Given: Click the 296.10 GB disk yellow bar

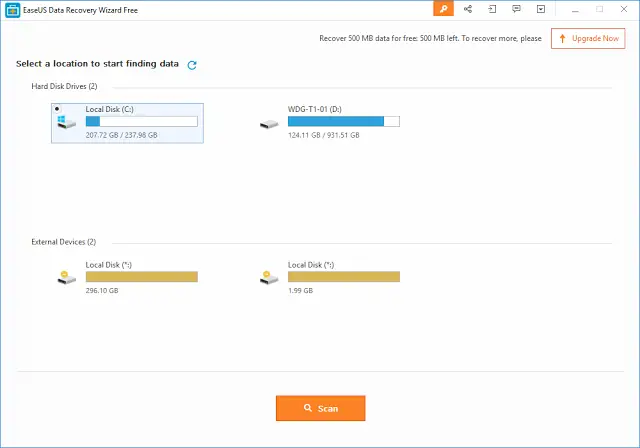Looking at the screenshot, I should tap(142, 277).
